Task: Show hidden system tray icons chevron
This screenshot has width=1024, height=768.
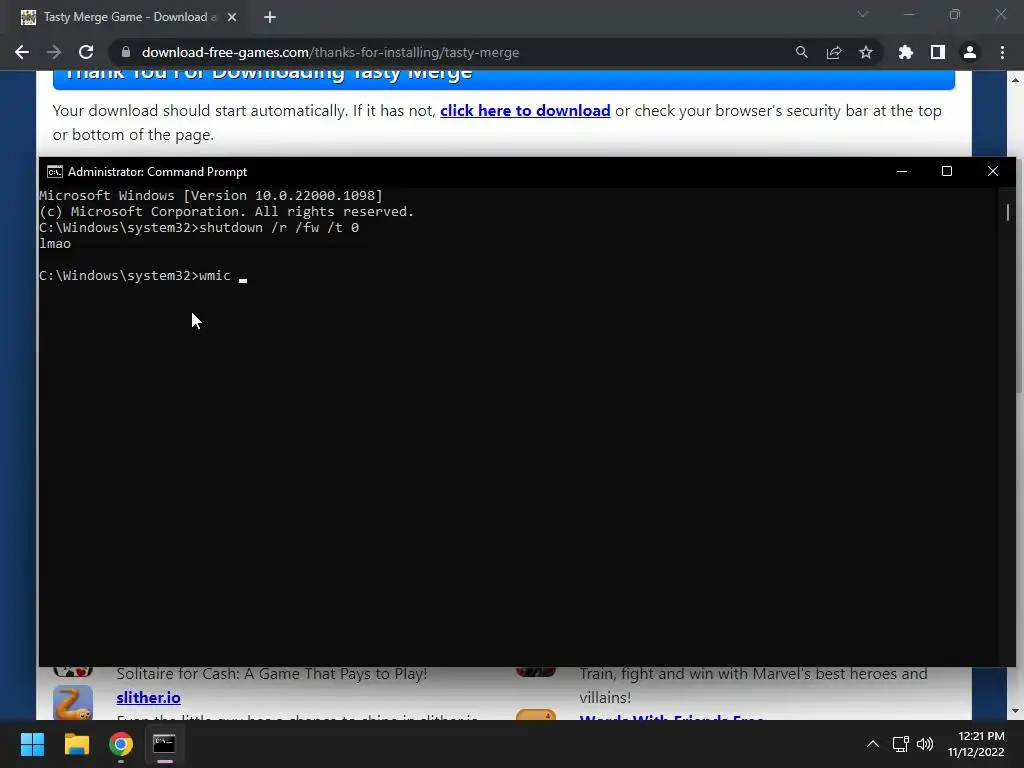Action: [872, 744]
